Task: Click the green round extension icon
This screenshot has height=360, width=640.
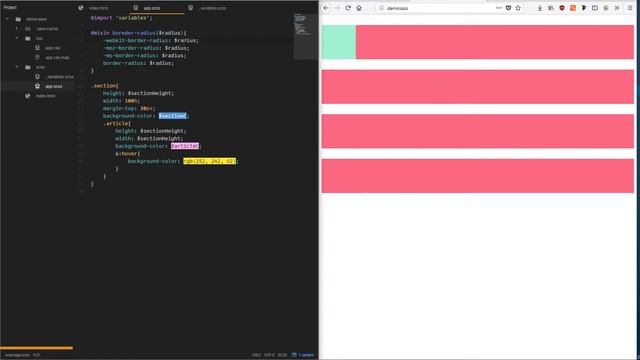Action: (x=606, y=8)
